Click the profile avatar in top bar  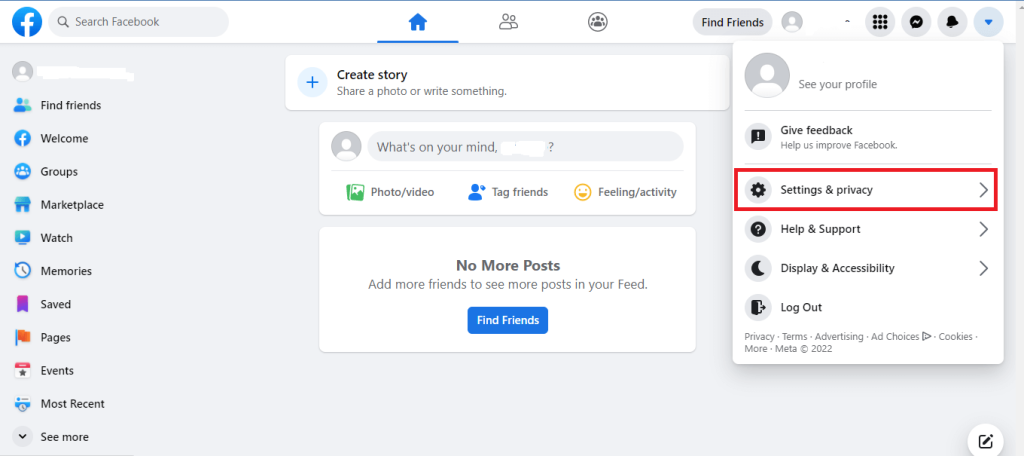(792, 22)
